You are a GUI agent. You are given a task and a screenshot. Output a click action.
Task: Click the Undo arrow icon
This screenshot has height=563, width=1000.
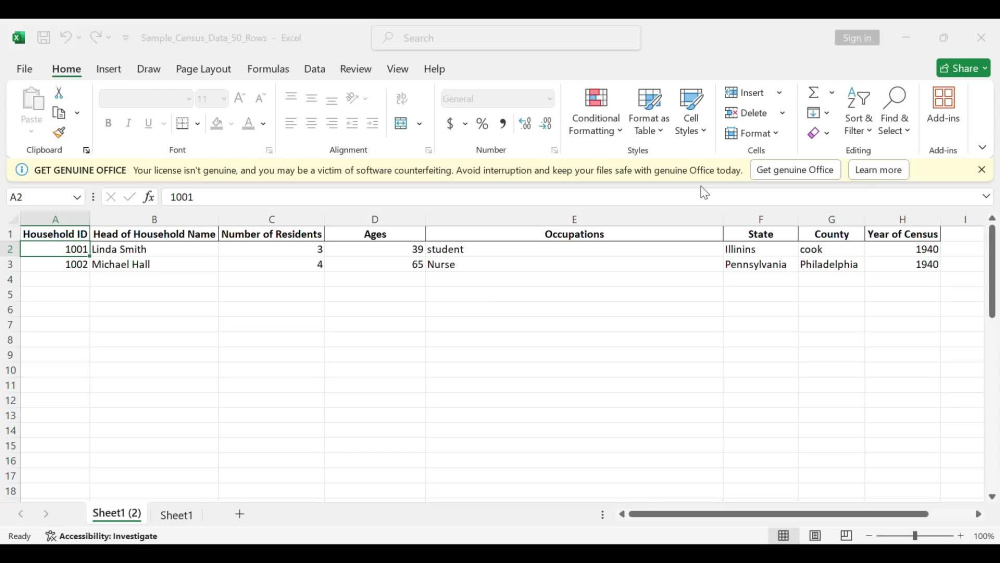pyautogui.click(x=65, y=38)
